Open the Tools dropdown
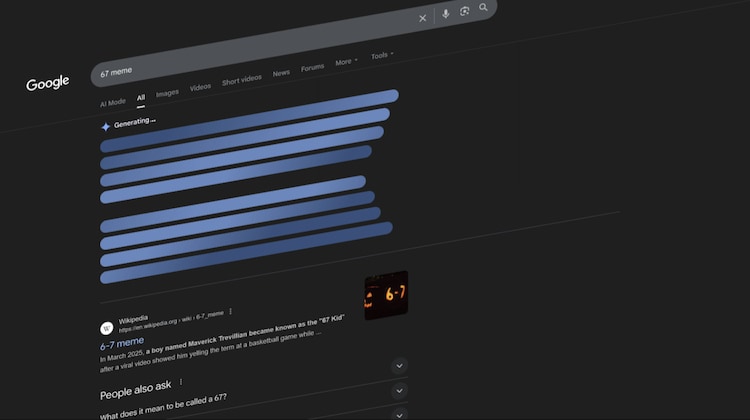Screen dimensions: 750x420 [x=382, y=55]
